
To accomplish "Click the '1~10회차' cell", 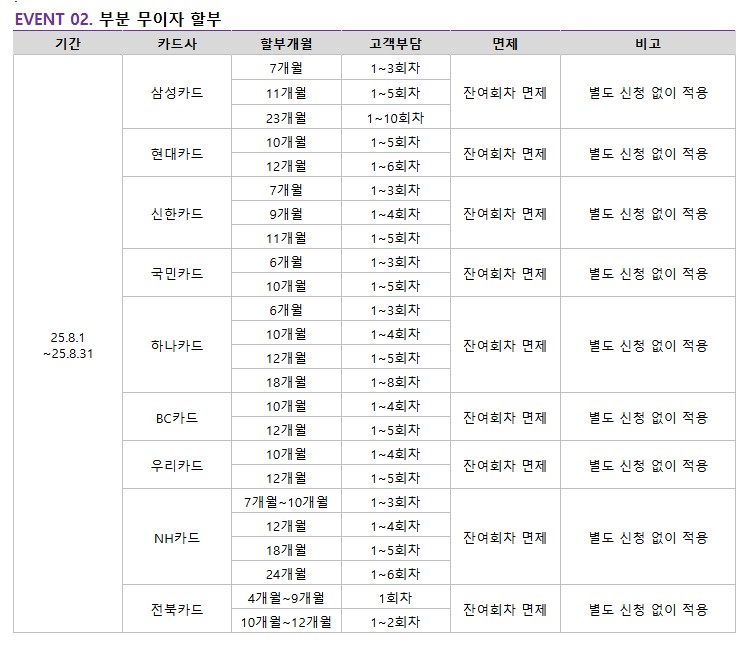I will [396, 118].
